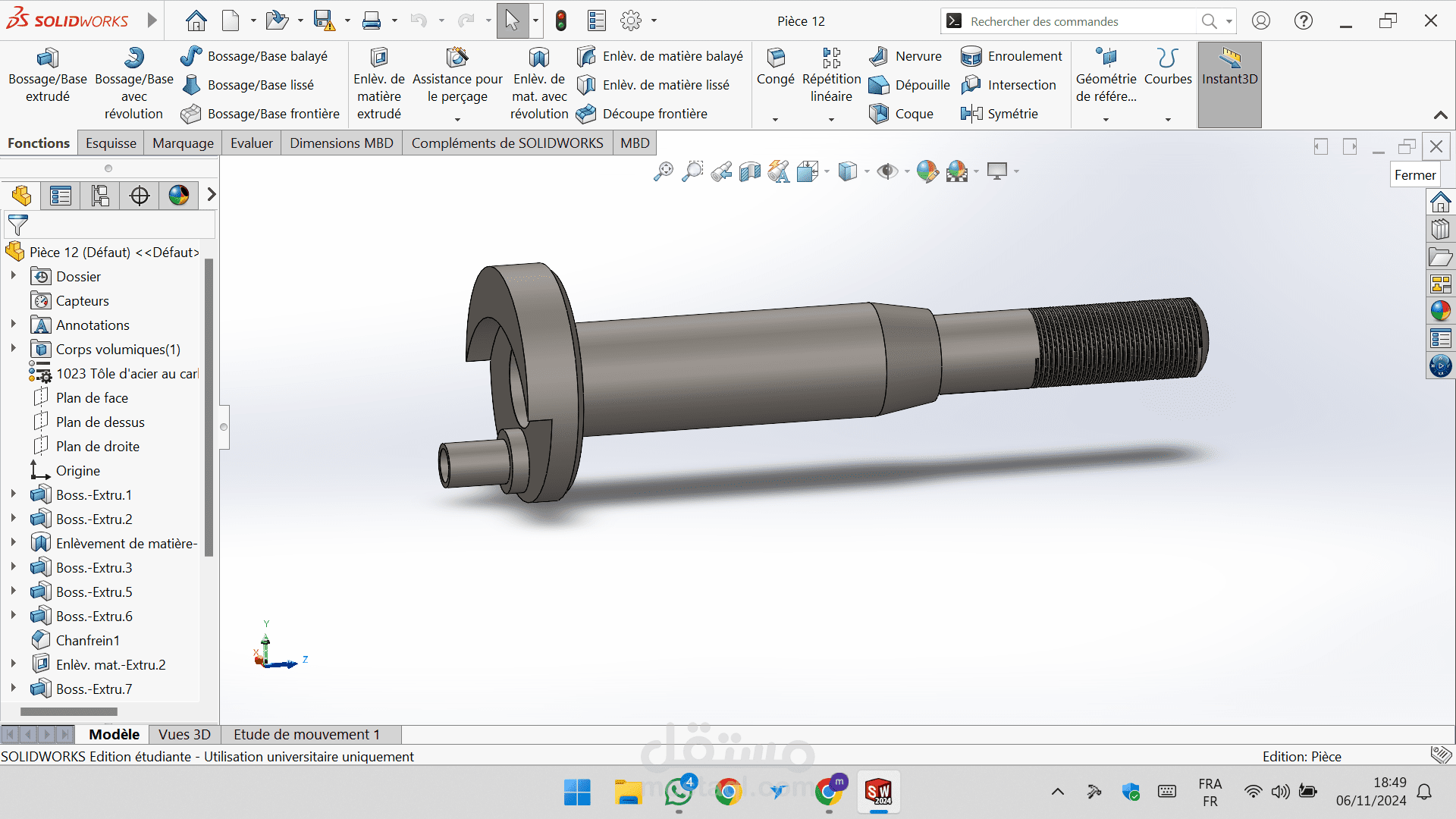The height and width of the screenshot is (819, 1456).
Task: Open the Vues 3D bottom tab
Action: click(x=184, y=734)
